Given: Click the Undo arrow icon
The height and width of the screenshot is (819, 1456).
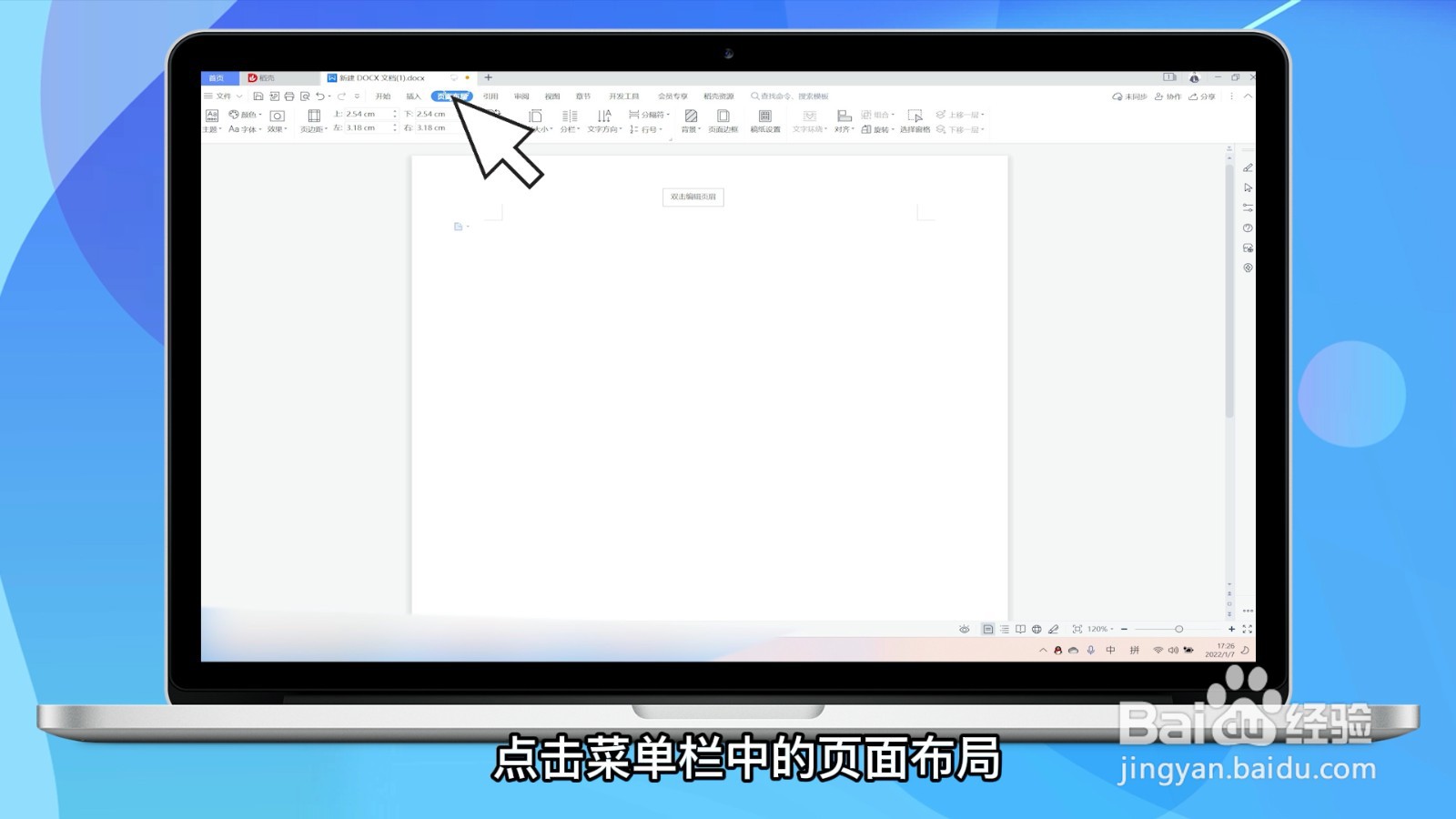Looking at the screenshot, I should 320,96.
